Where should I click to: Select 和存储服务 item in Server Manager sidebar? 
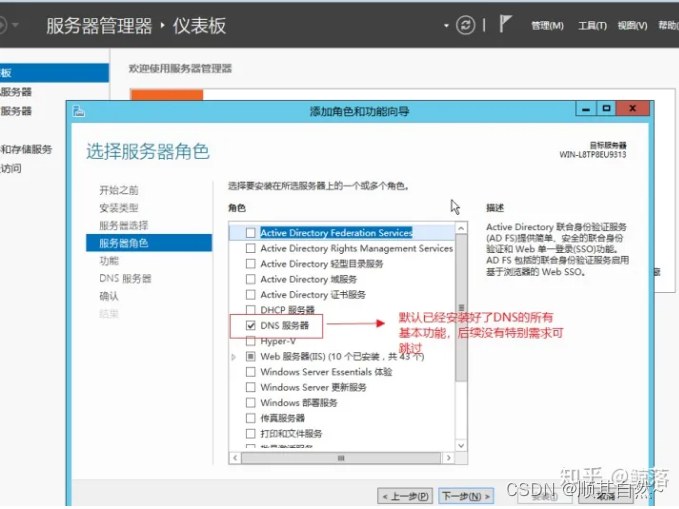click(x=26, y=149)
